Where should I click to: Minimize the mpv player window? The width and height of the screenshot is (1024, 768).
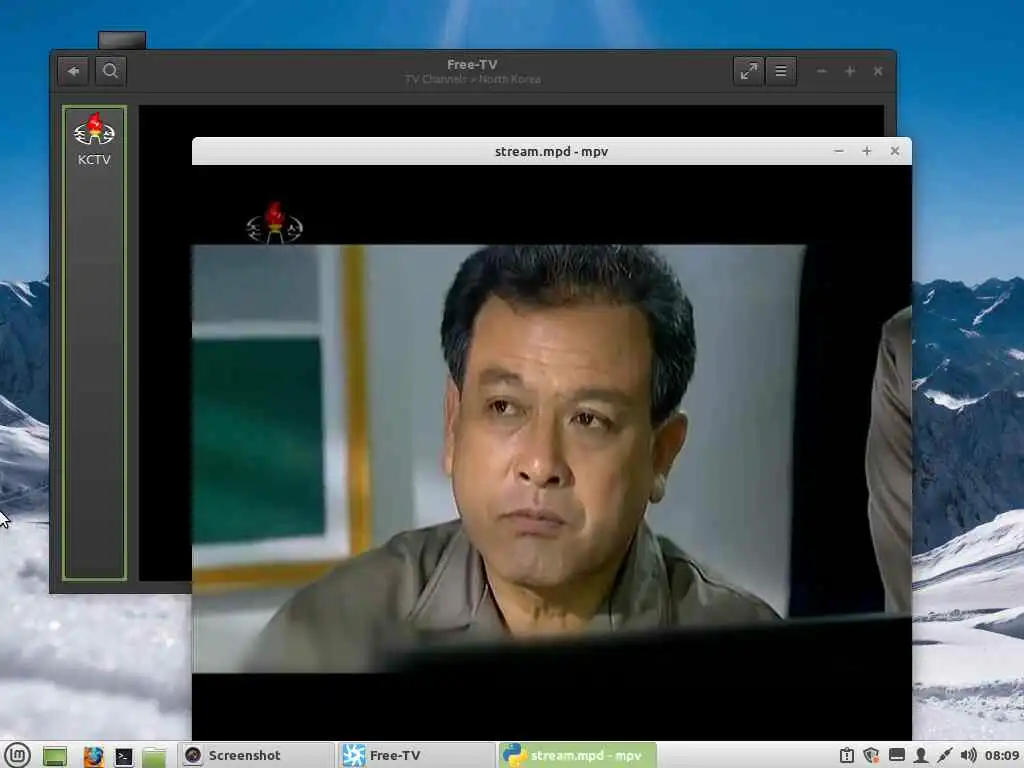tap(839, 152)
